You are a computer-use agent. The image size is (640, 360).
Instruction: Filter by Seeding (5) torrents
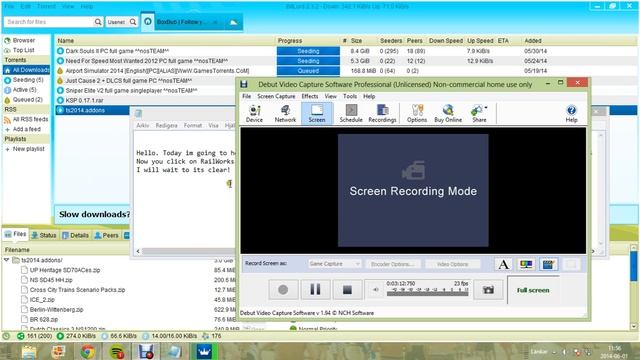point(27,80)
